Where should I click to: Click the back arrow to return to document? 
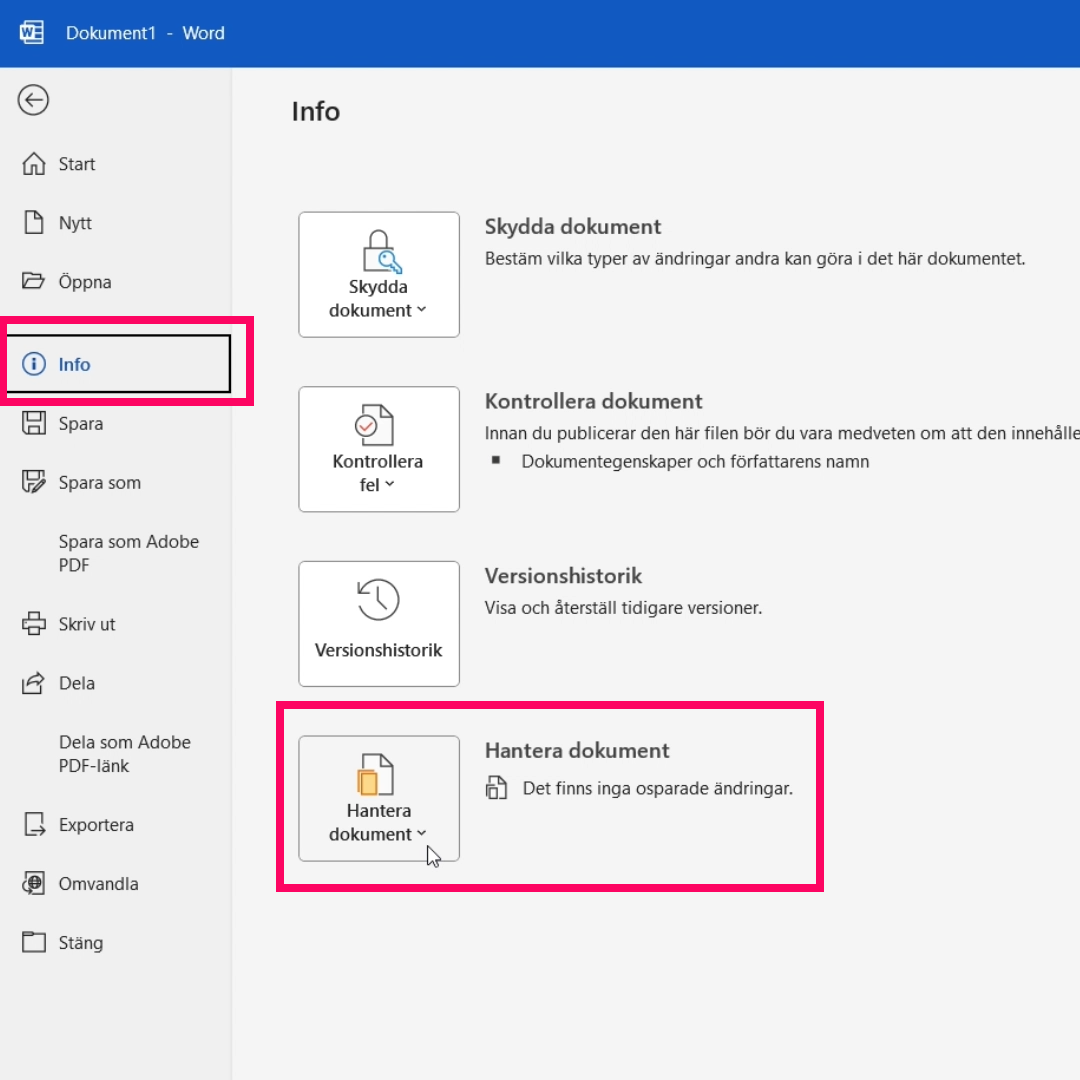(x=33, y=99)
